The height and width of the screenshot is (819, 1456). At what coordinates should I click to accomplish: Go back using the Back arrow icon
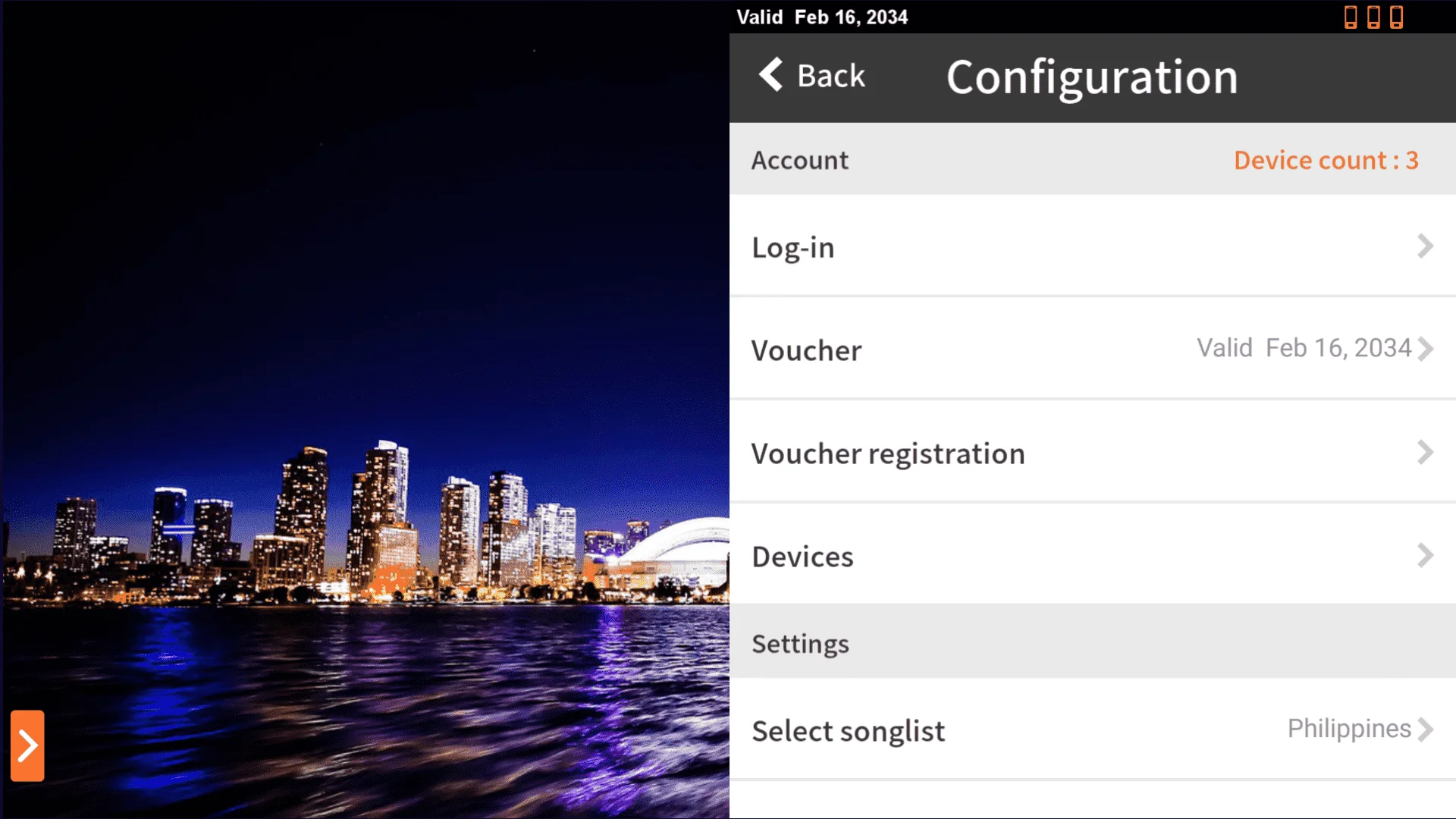click(771, 74)
